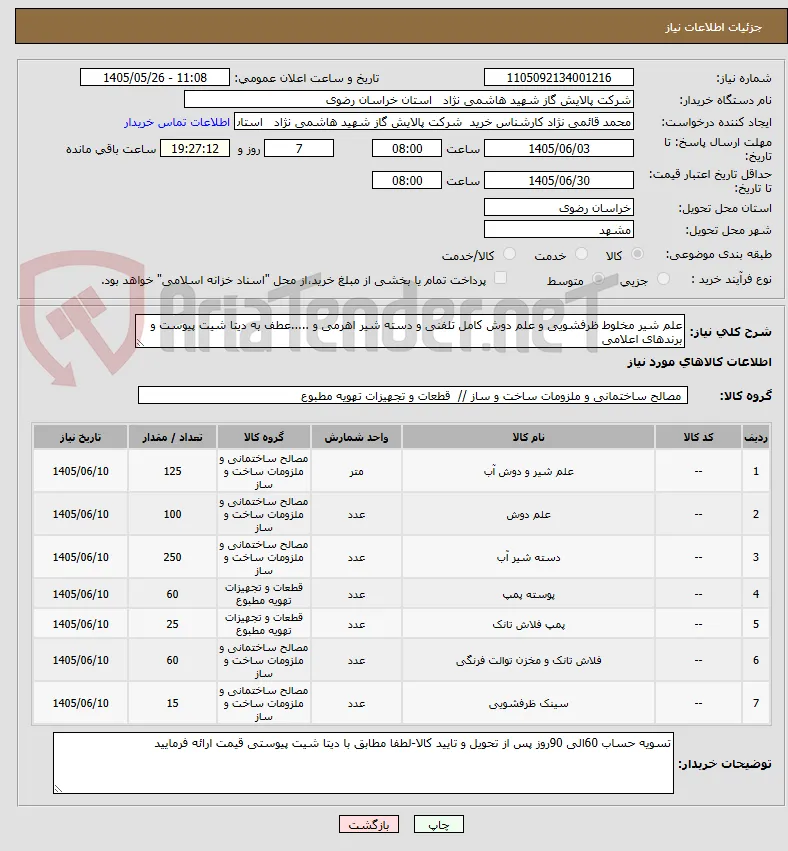The height and width of the screenshot is (851, 788).
Task: Click the price validity hour 08:00 field
Action: click(406, 180)
